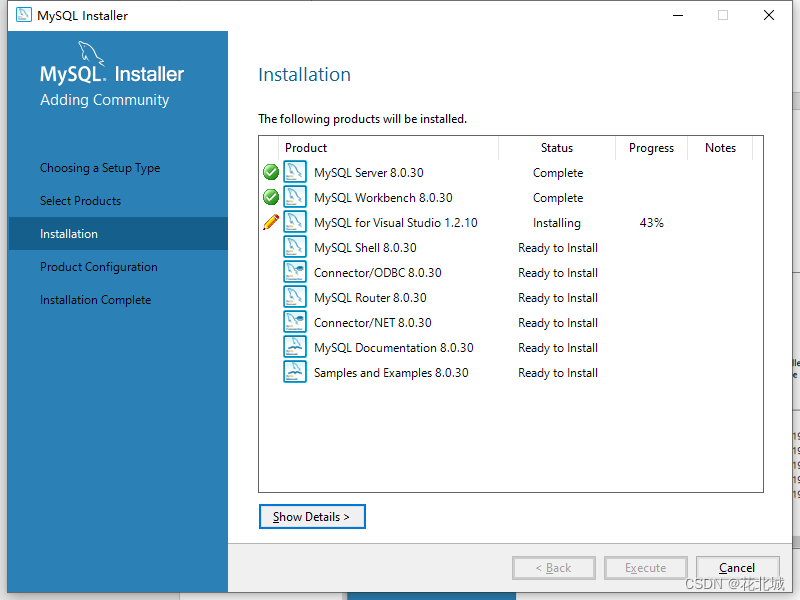
Task: Click the Connector/ODBC 8.0.30 product icon
Action: tap(295, 272)
